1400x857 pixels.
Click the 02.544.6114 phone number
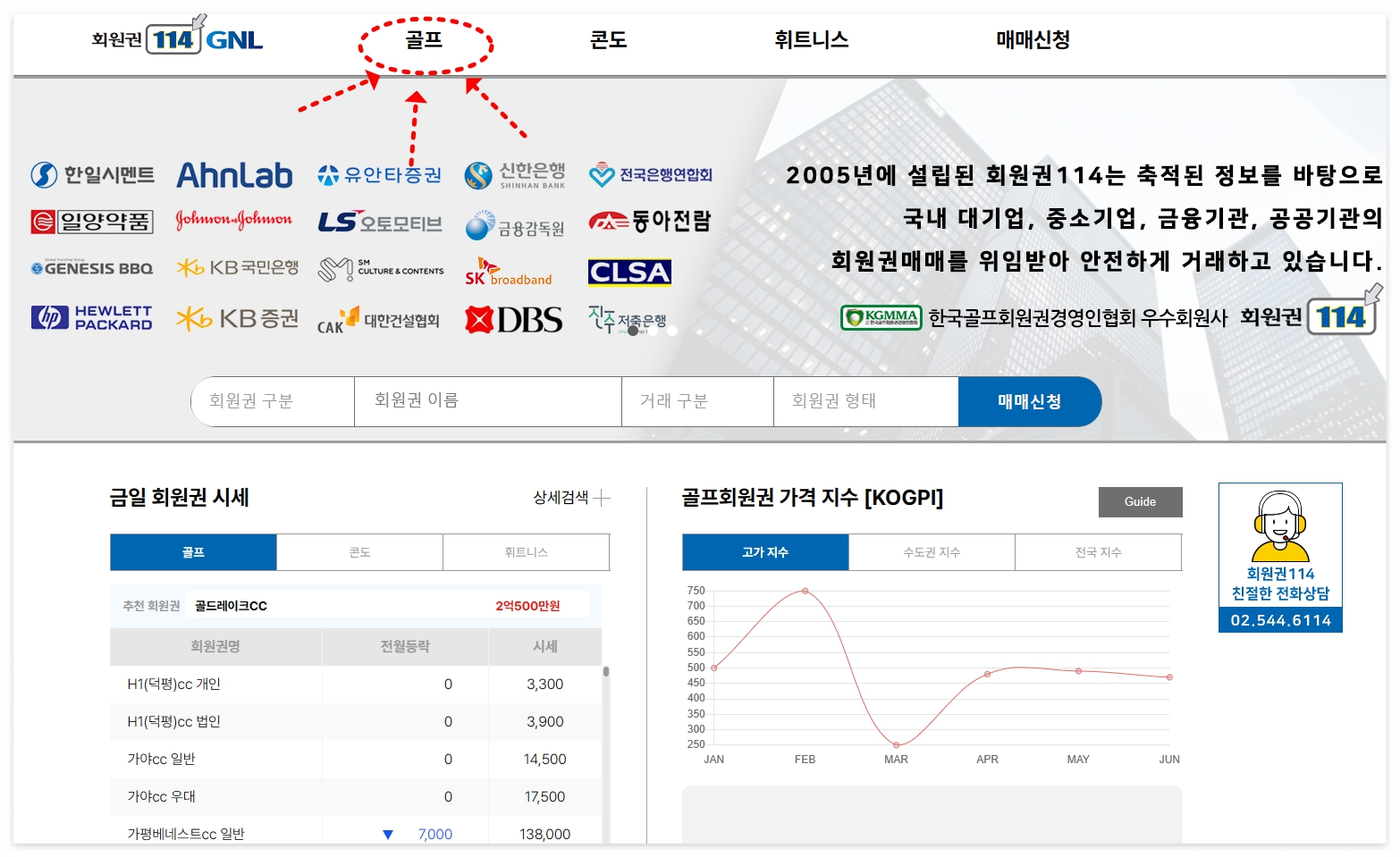pos(1281,620)
